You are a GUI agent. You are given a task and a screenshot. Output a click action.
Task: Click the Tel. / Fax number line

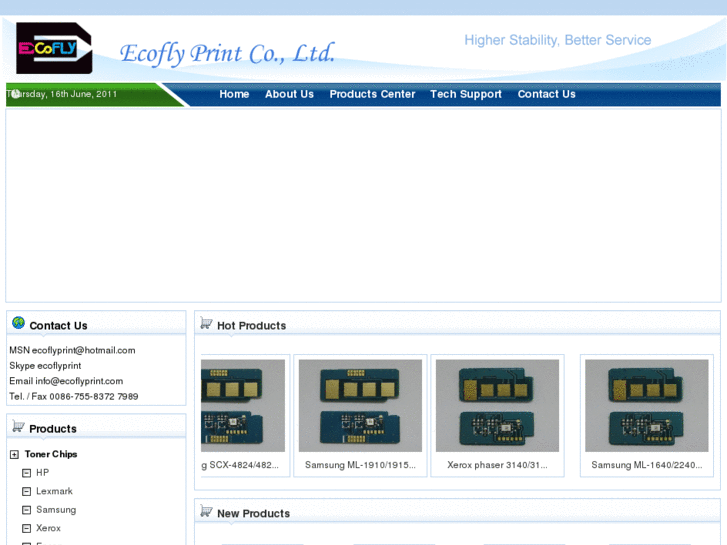click(x=74, y=397)
